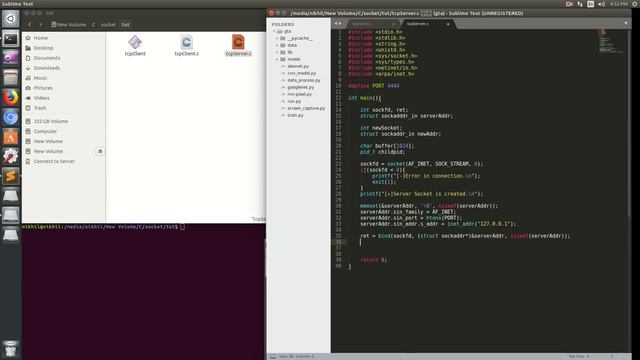Open alexnet.py in Sublime sidebar
This screenshot has width=640, height=360.
pyautogui.click(x=298, y=66)
